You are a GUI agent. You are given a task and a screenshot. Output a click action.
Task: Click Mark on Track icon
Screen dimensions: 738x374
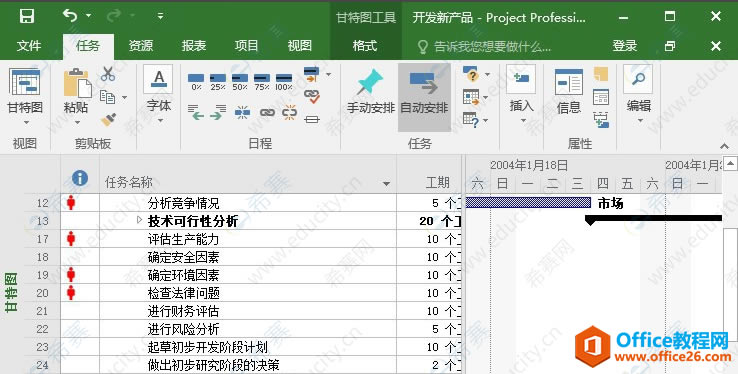[x=312, y=74]
